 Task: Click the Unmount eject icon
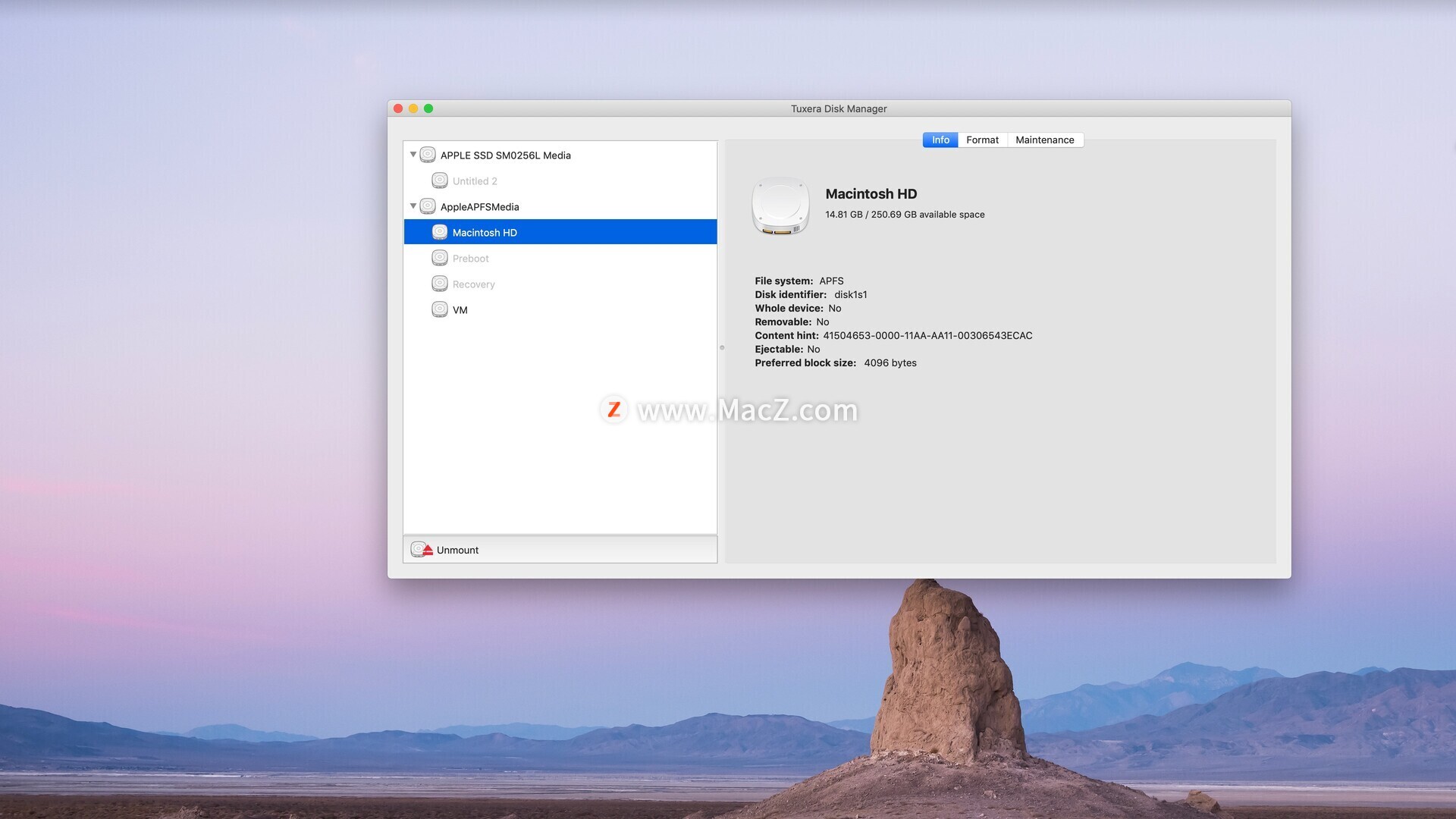tap(422, 550)
